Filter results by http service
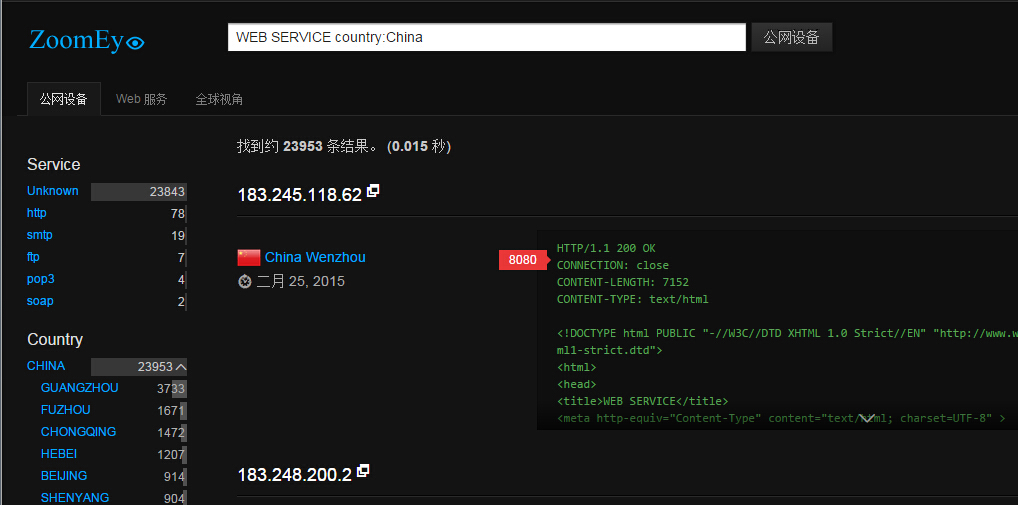Screen dimensions: 1018x505 click(x=36, y=213)
